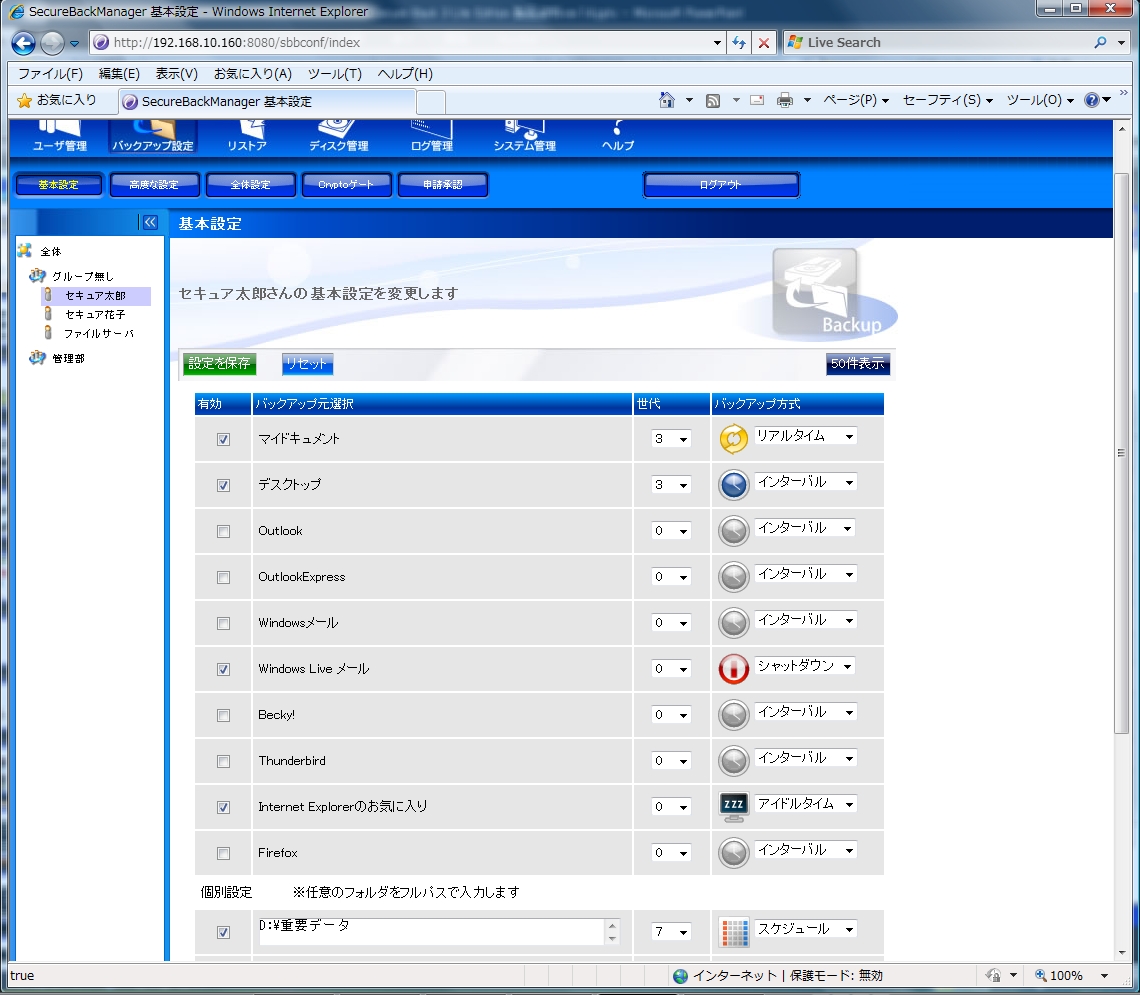Open the ヘルプ navigation icon
Screen dimensions: 1140x995
tap(617, 136)
